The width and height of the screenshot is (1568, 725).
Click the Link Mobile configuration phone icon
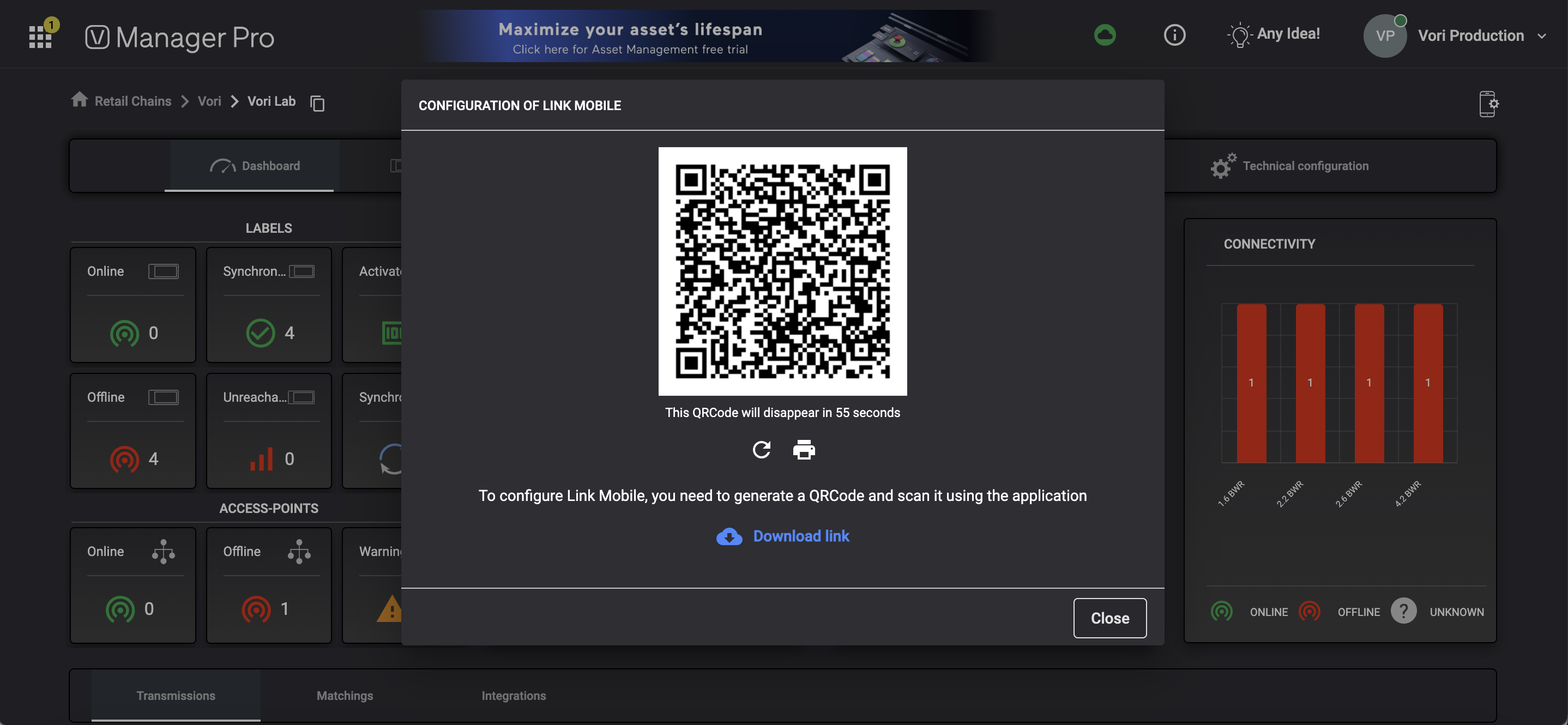(1488, 104)
